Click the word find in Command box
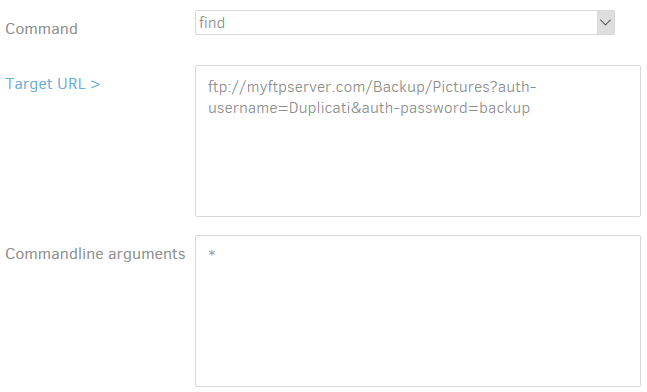Image resolution: width=647 pixels, height=392 pixels. 212,23
